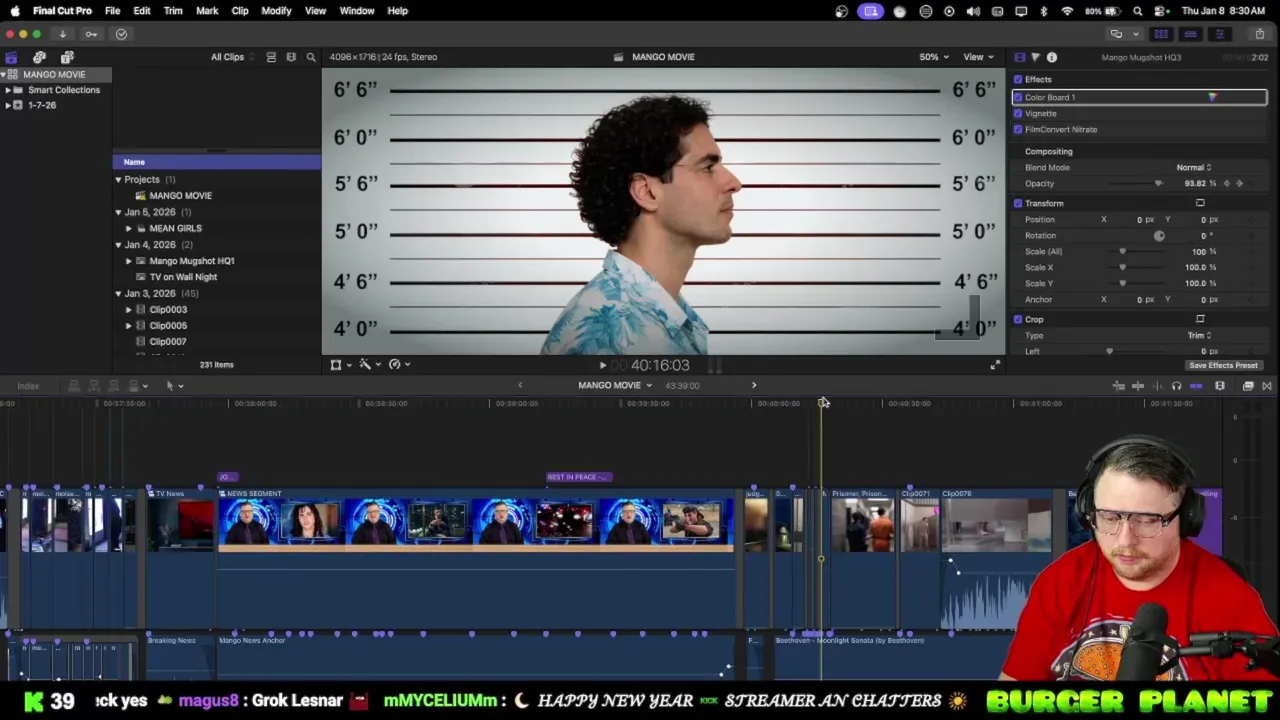Image resolution: width=1280 pixels, height=720 pixels.
Task: Open the Edit menu
Action: pos(142,11)
